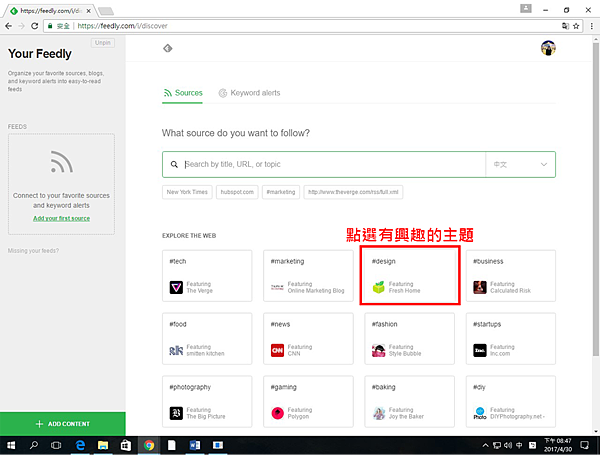Click Add your first source link
Viewport: 600px width, 458px height.
(x=62, y=218)
